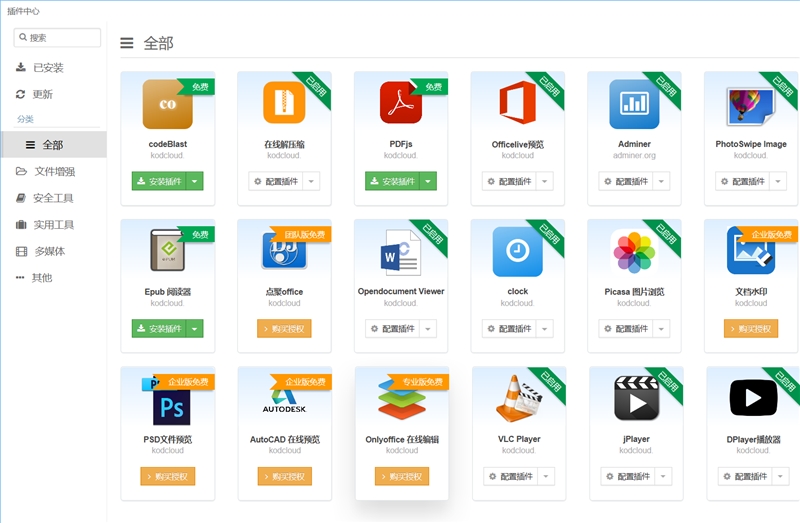Configure the 在线解压缩 plugin
This screenshot has height=523, width=800.
tap(276, 181)
